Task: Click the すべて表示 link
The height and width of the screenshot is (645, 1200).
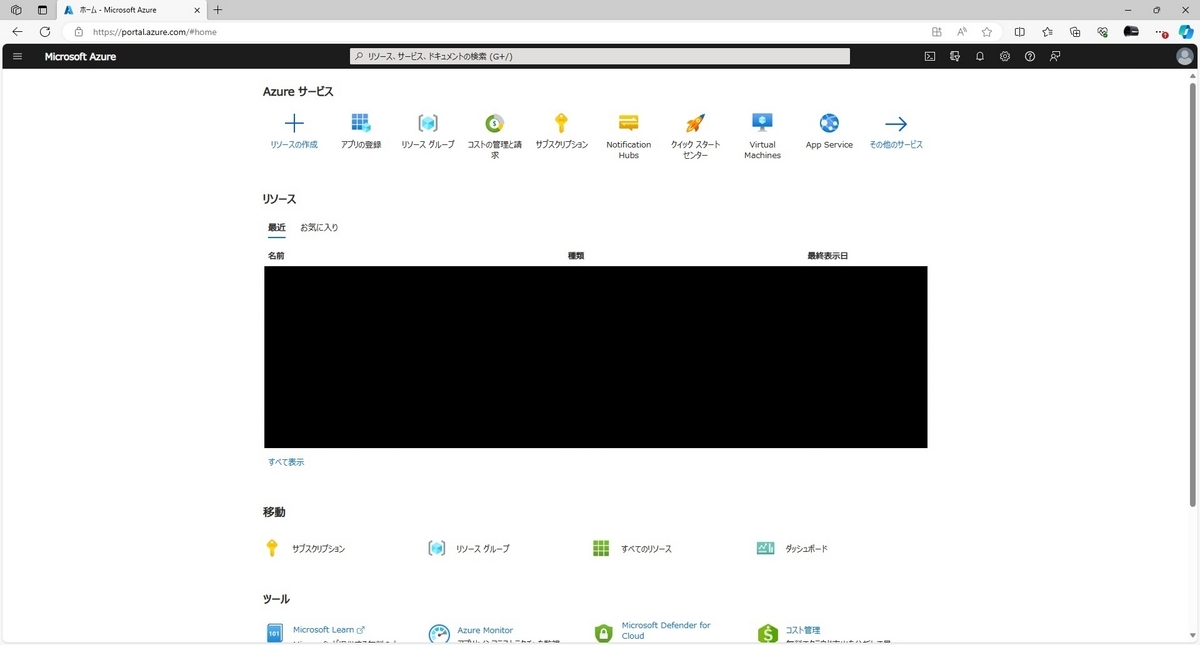Action: pos(286,461)
